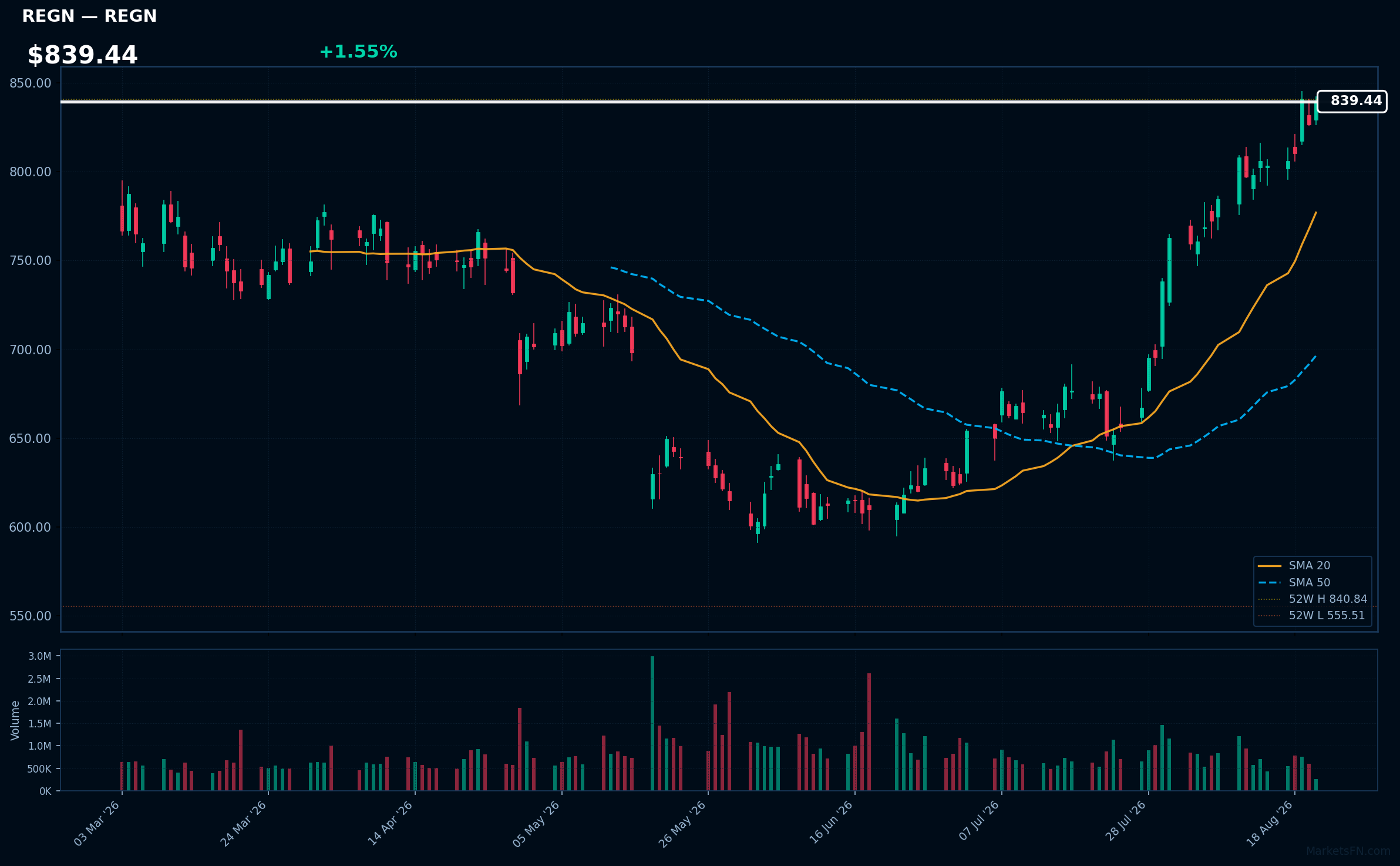Click the "05 May '26" date label
Viewport: 1400px width, 866px height.
click(536, 824)
